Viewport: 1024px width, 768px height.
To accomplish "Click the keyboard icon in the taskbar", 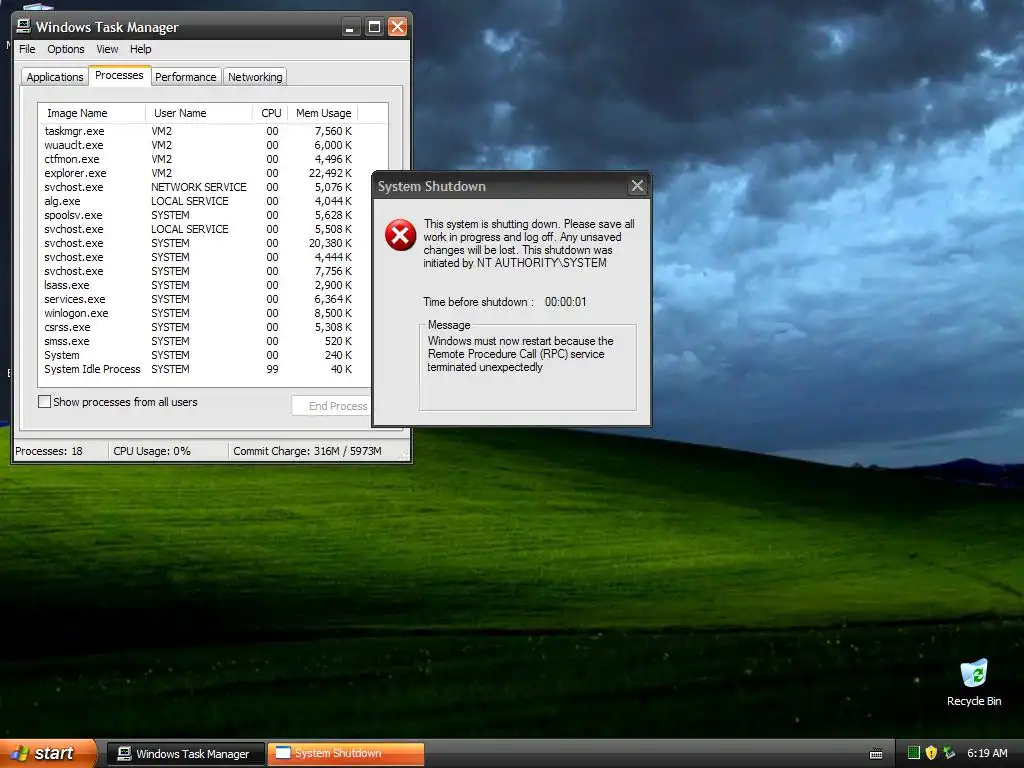I will (x=876, y=754).
